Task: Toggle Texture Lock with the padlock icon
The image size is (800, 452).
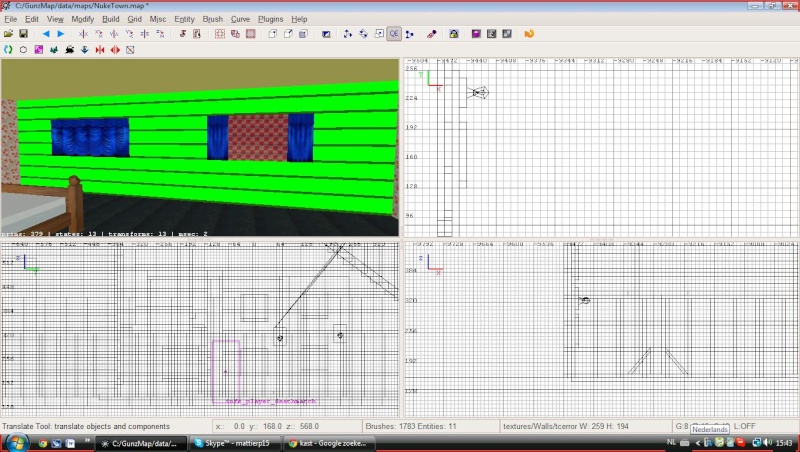Action: pyautogui.click(x=454, y=34)
